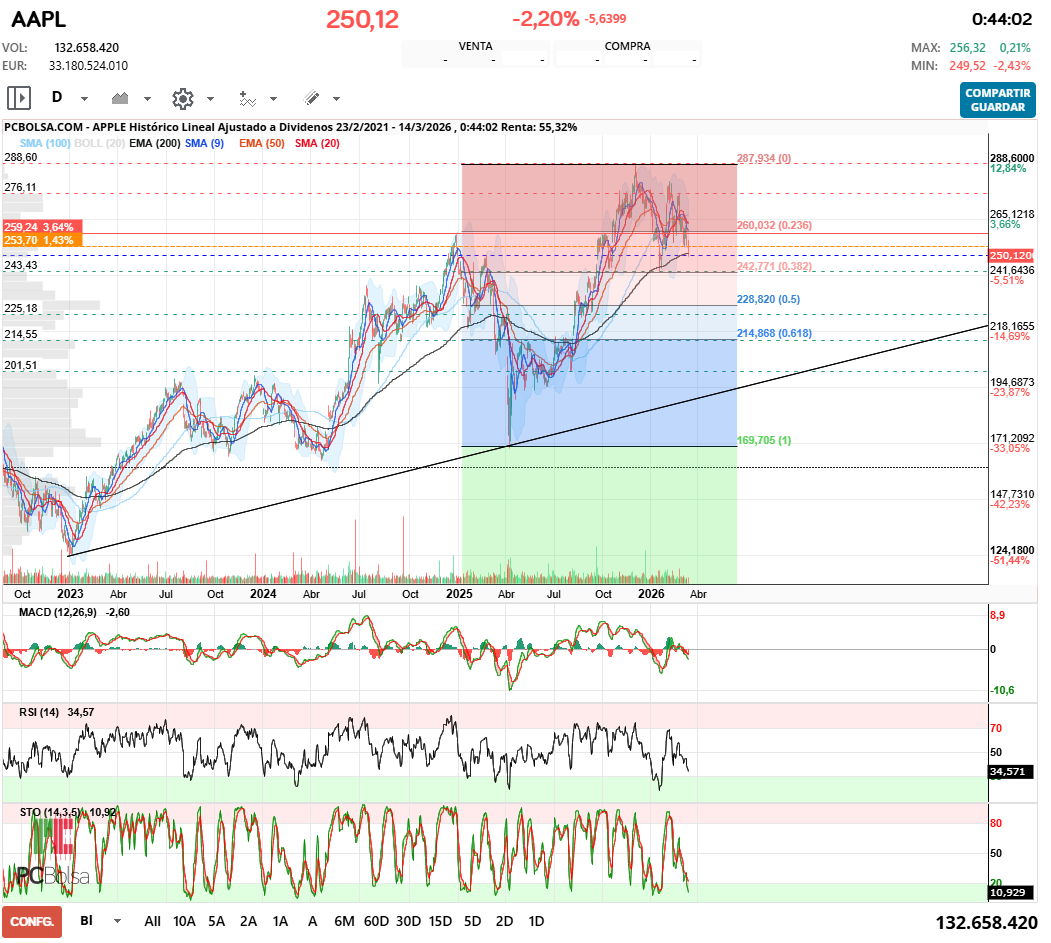Expand the drawing tools dropdown arrow
The width and height of the screenshot is (1051, 943).
[335, 98]
